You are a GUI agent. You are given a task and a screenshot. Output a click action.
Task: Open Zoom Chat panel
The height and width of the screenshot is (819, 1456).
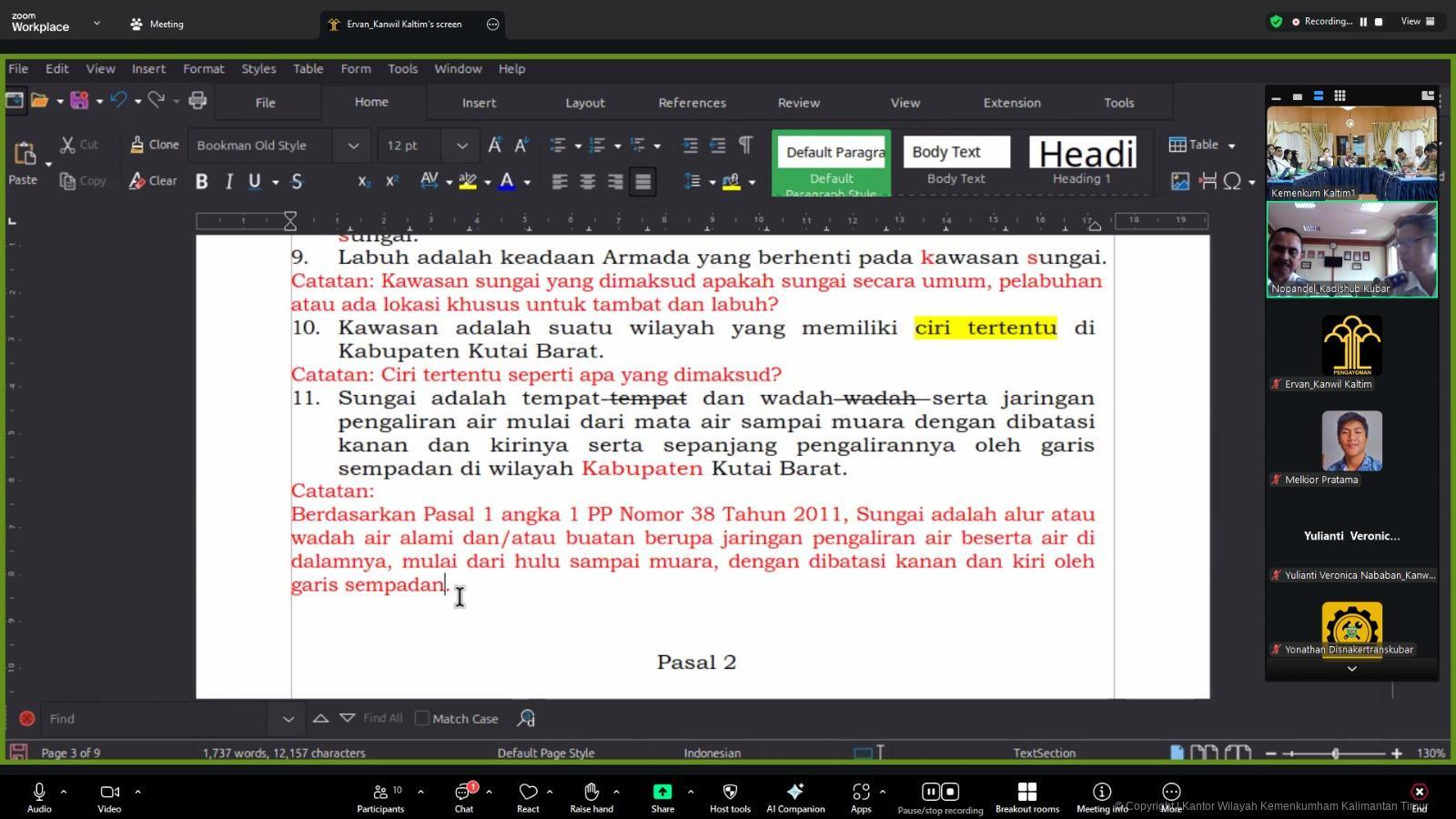tap(464, 796)
